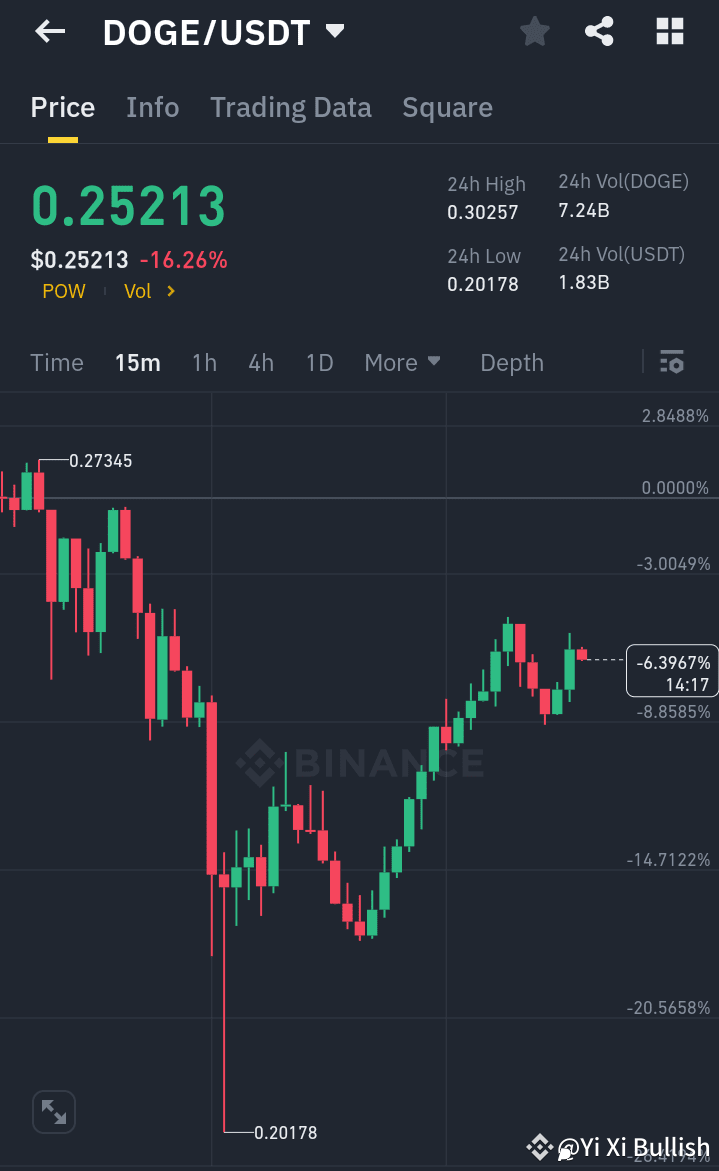Open the POW tag label
The height and width of the screenshot is (1171, 719).
63,291
